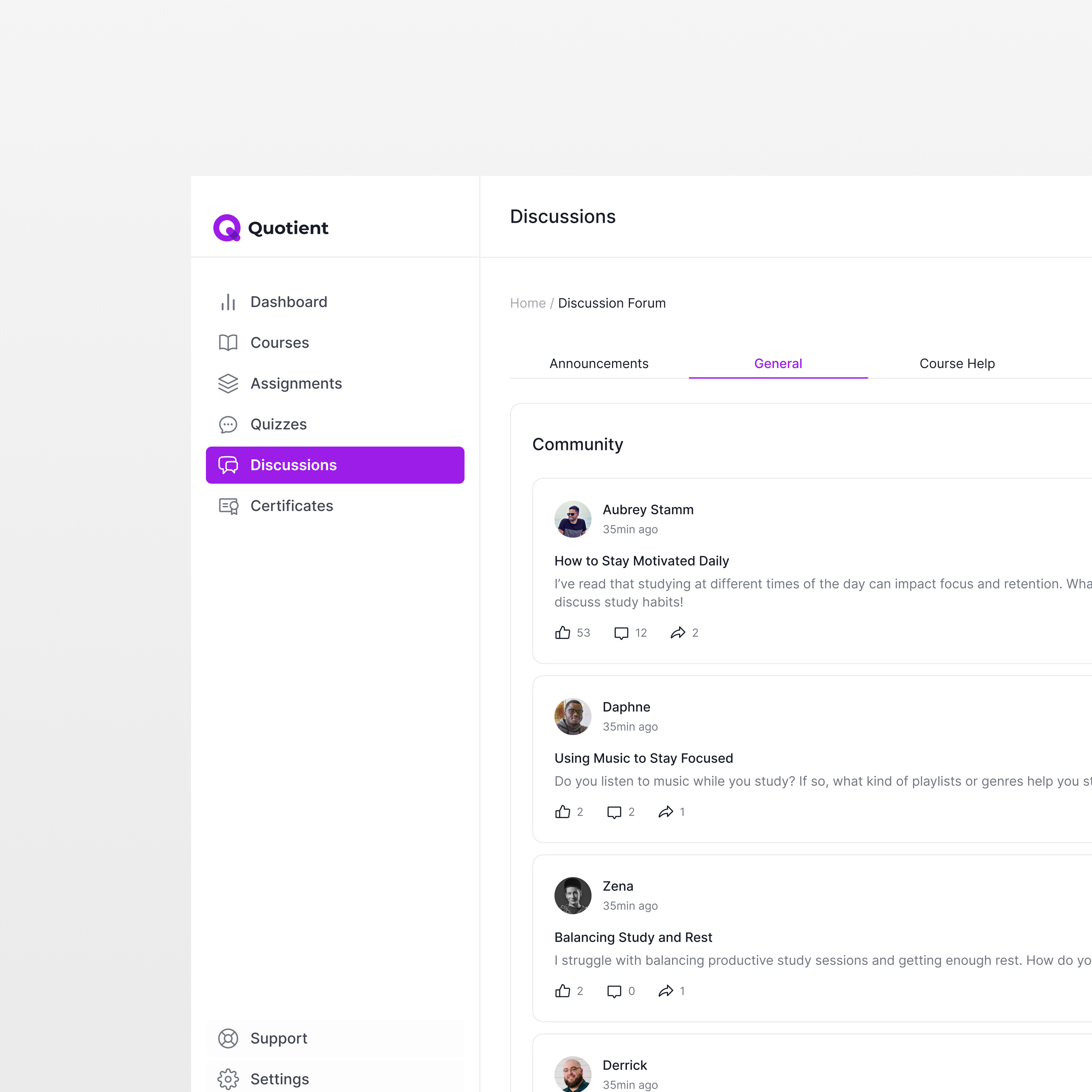Viewport: 1092px width, 1092px height.
Task: Switch to the Course Help tab
Action: pyautogui.click(x=957, y=363)
